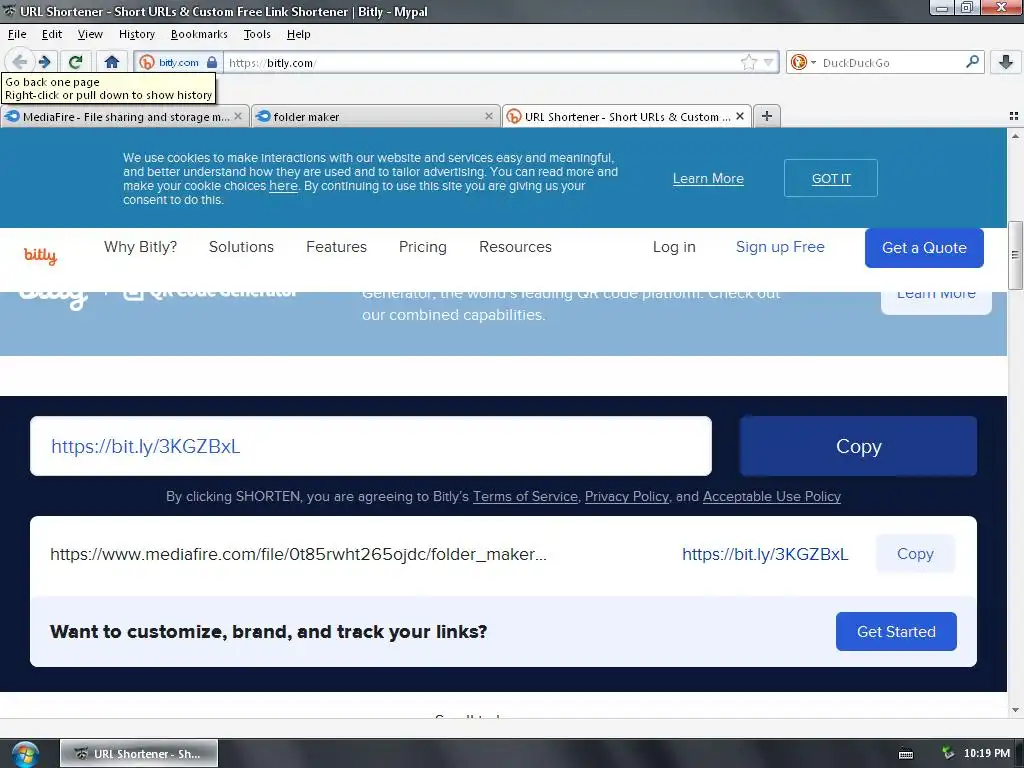1024x768 pixels.
Task: Open the Terms of Service link
Action: [525, 496]
